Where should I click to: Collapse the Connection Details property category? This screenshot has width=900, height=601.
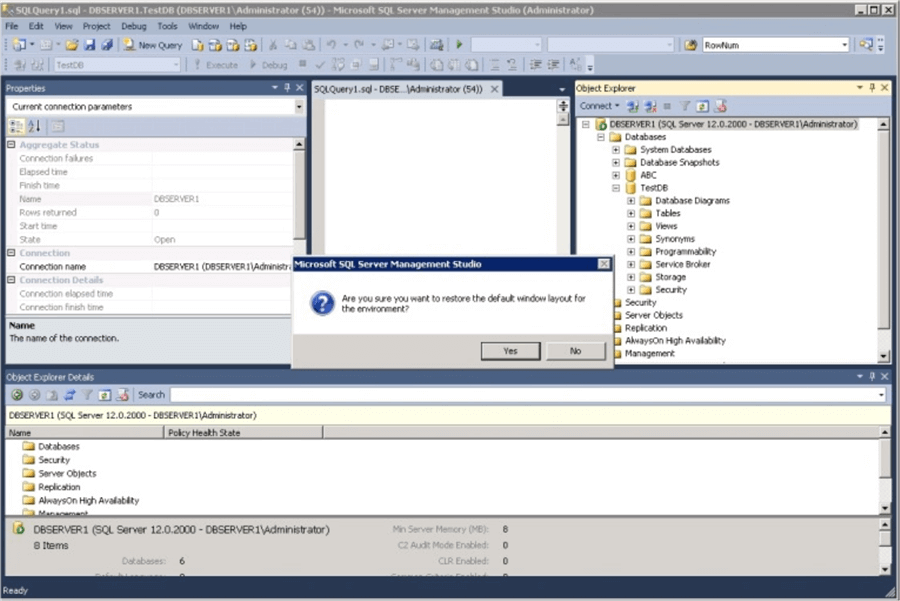[x=11, y=280]
